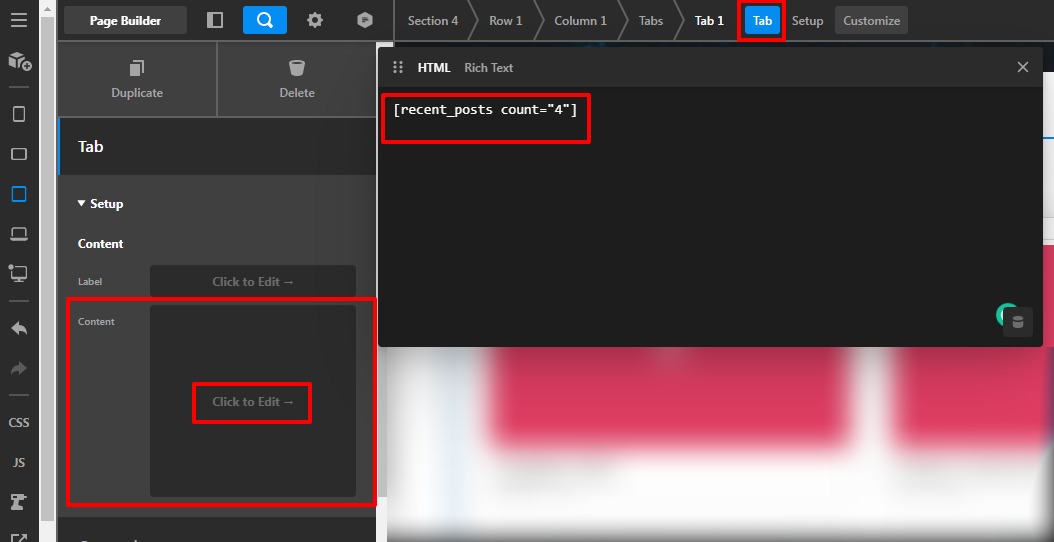Click the add elements cube icon
This screenshot has width=1054, height=542.
pos(19,62)
